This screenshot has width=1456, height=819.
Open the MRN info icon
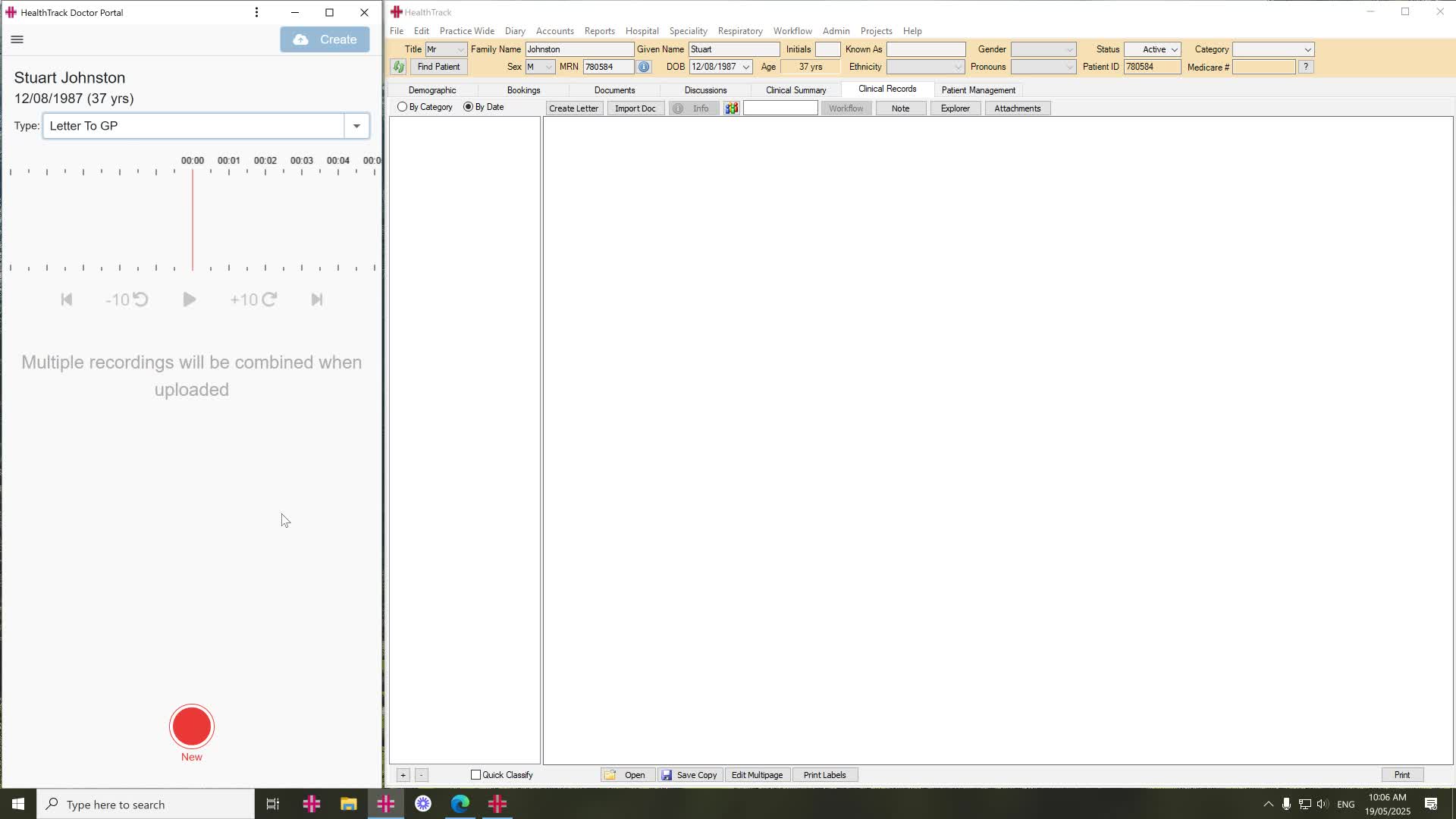pyautogui.click(x=644, y=67)
